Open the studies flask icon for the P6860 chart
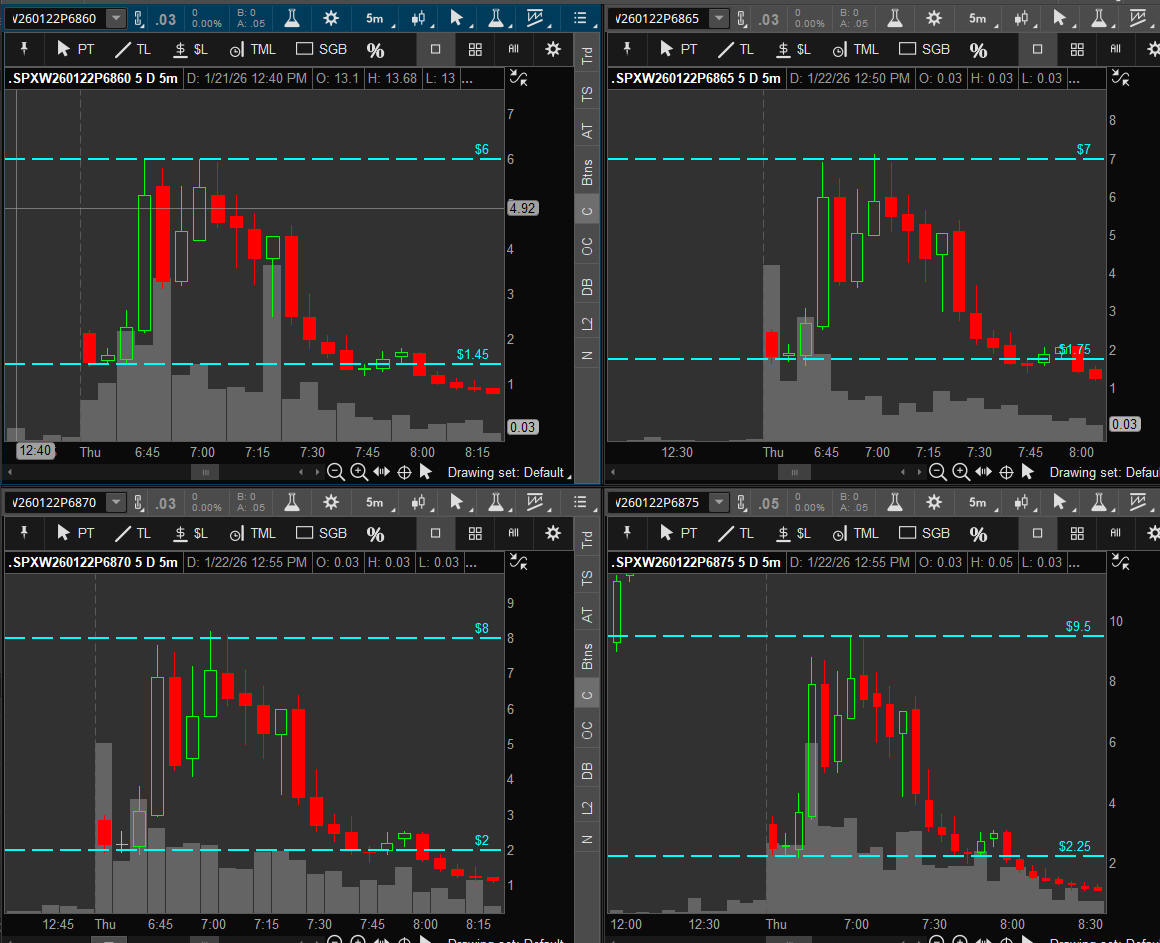Image resolution: width=1160 pixels, height=943 pixels. tap(292, 18)
